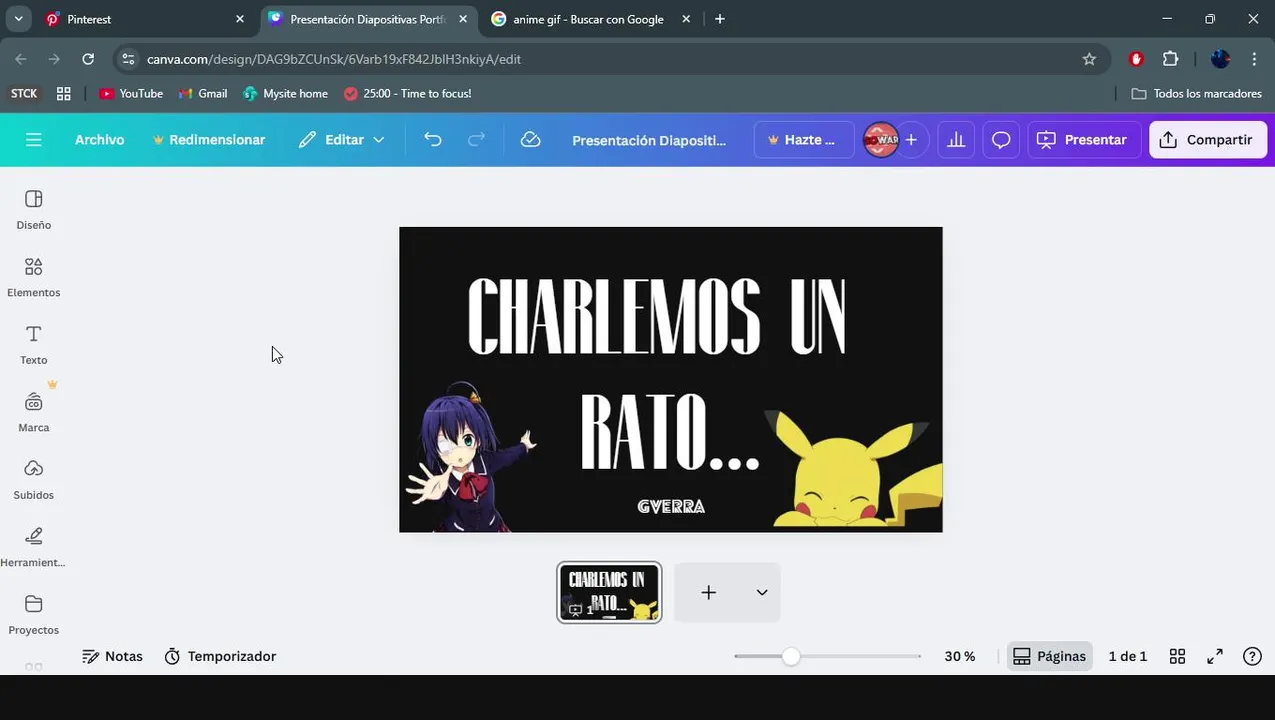Open Todos los marcadores folder
1275x720 pixels.
[x=1196, y=93]
